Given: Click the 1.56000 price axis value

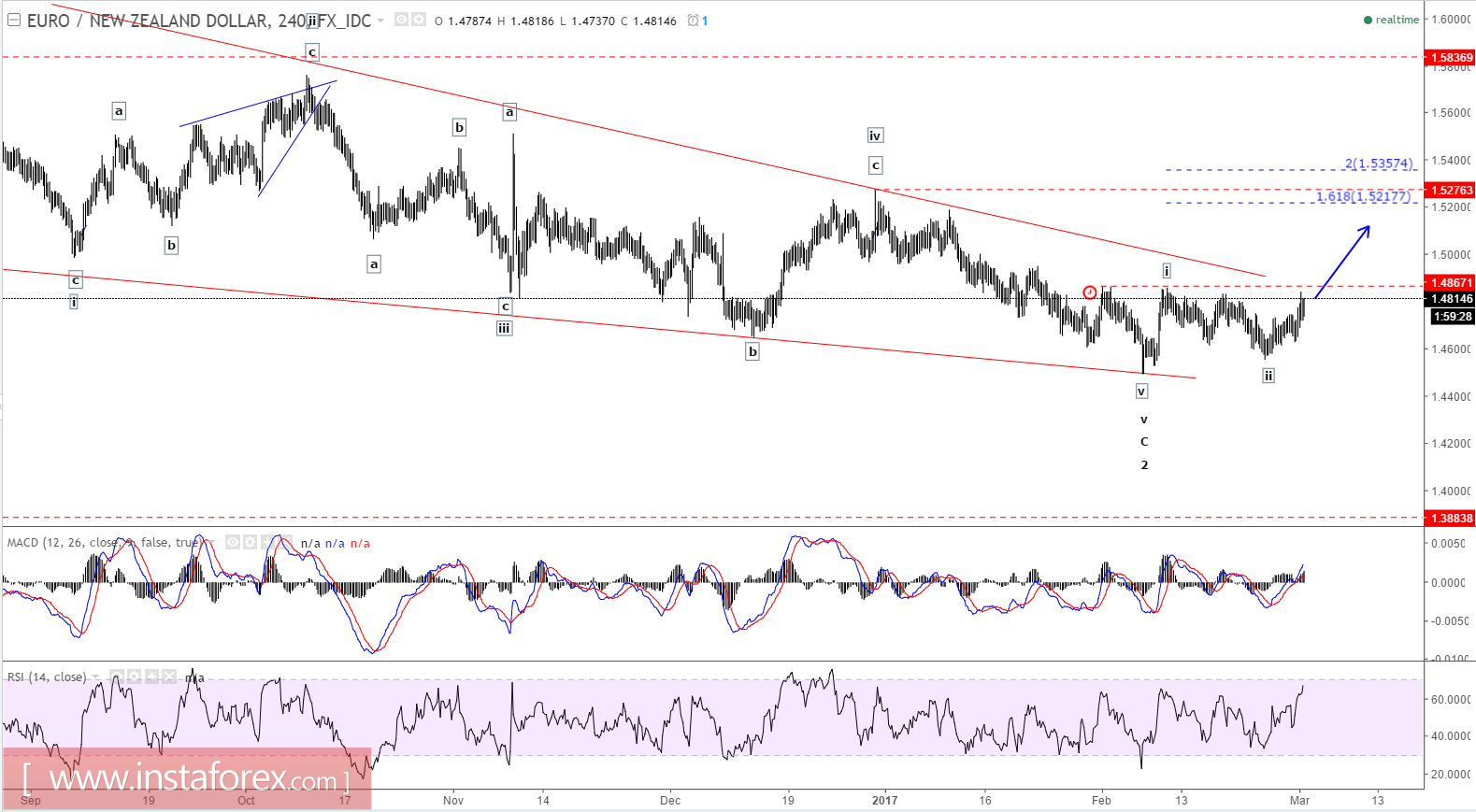Looking at the screenshot, I should 1451,113.
